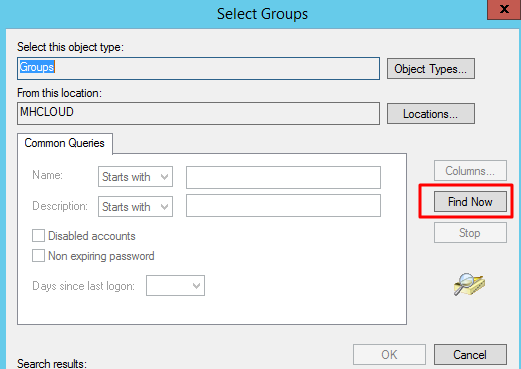Dismiss the dialog with Cancel
This screenshot has height=369, width=521.
tap(470, 354)
